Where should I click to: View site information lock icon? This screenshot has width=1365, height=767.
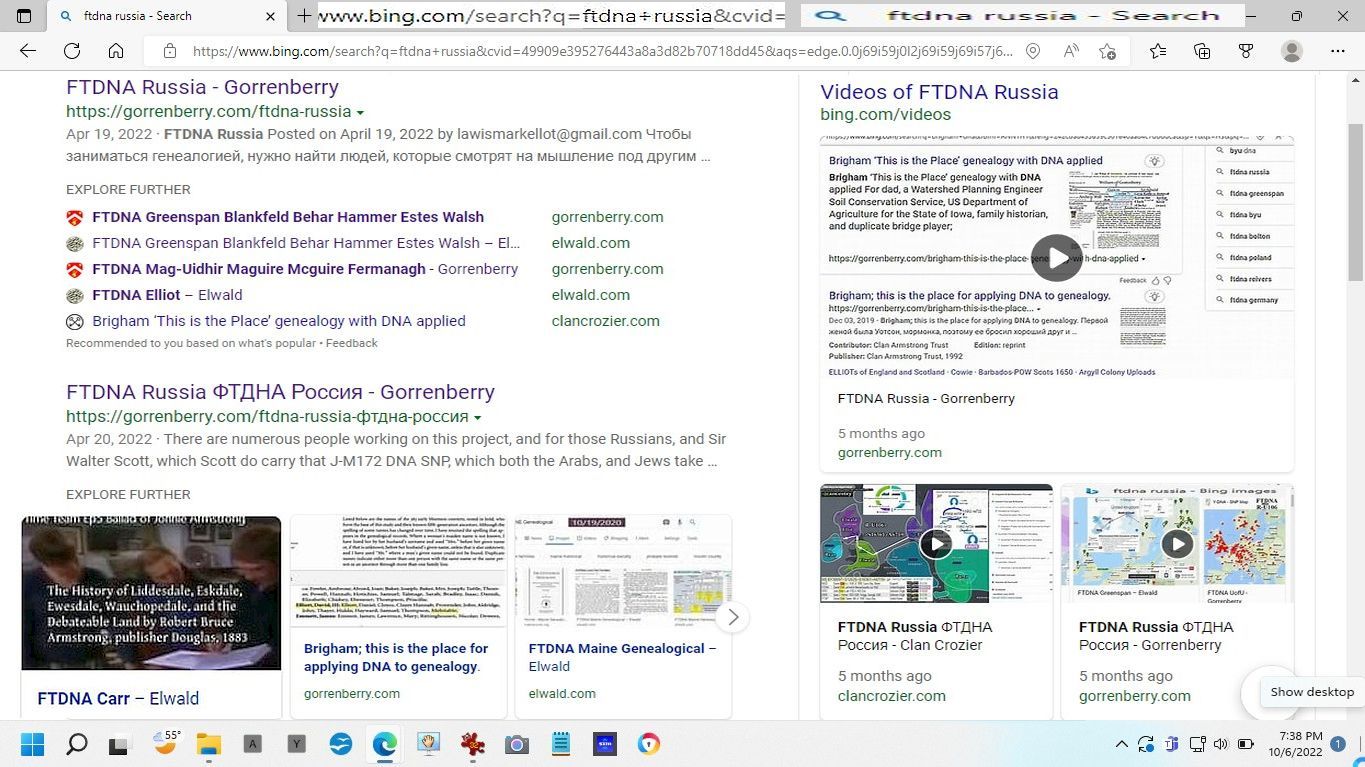(169, 51)
